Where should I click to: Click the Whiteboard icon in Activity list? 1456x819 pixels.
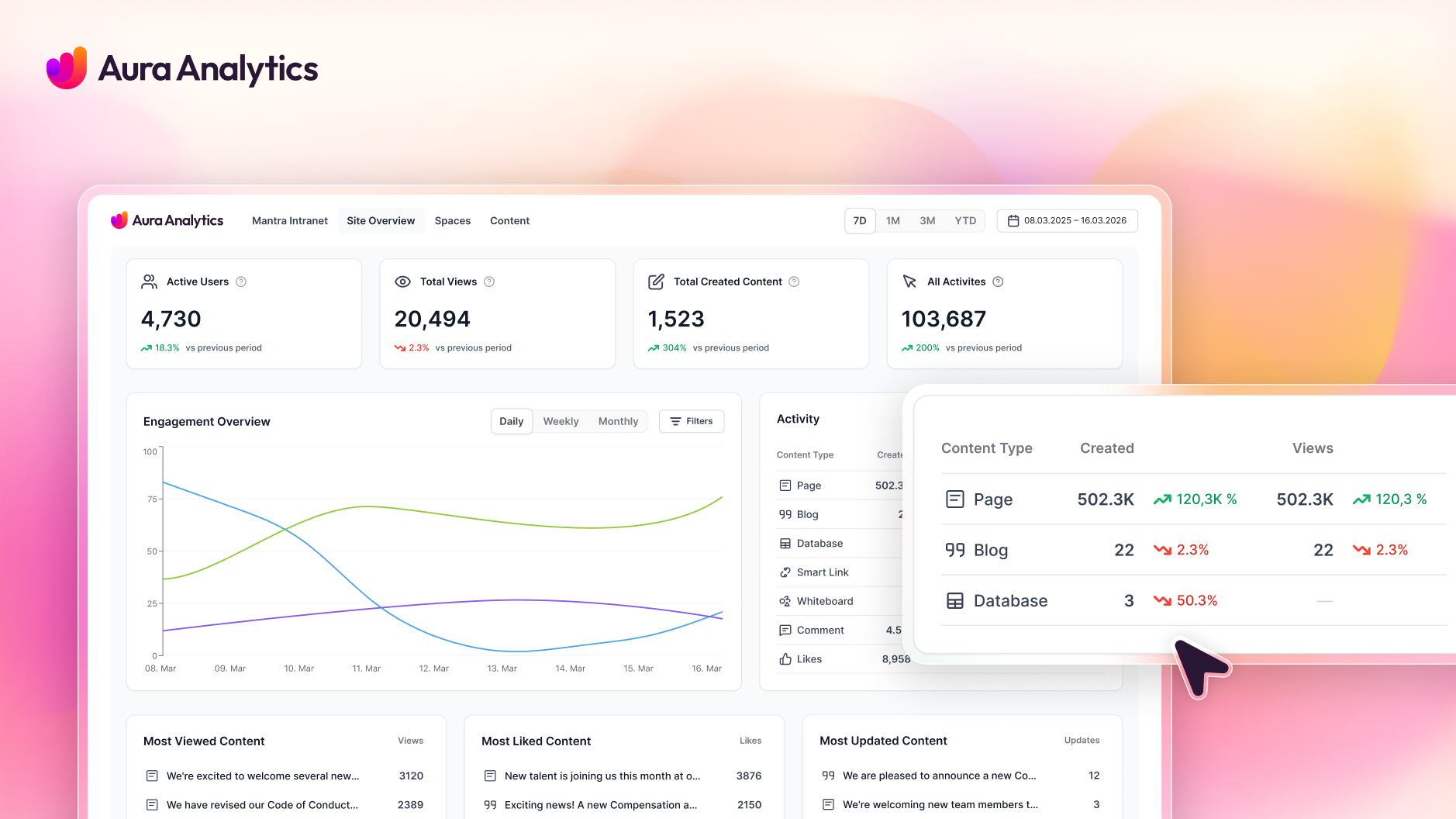(785, 601)
